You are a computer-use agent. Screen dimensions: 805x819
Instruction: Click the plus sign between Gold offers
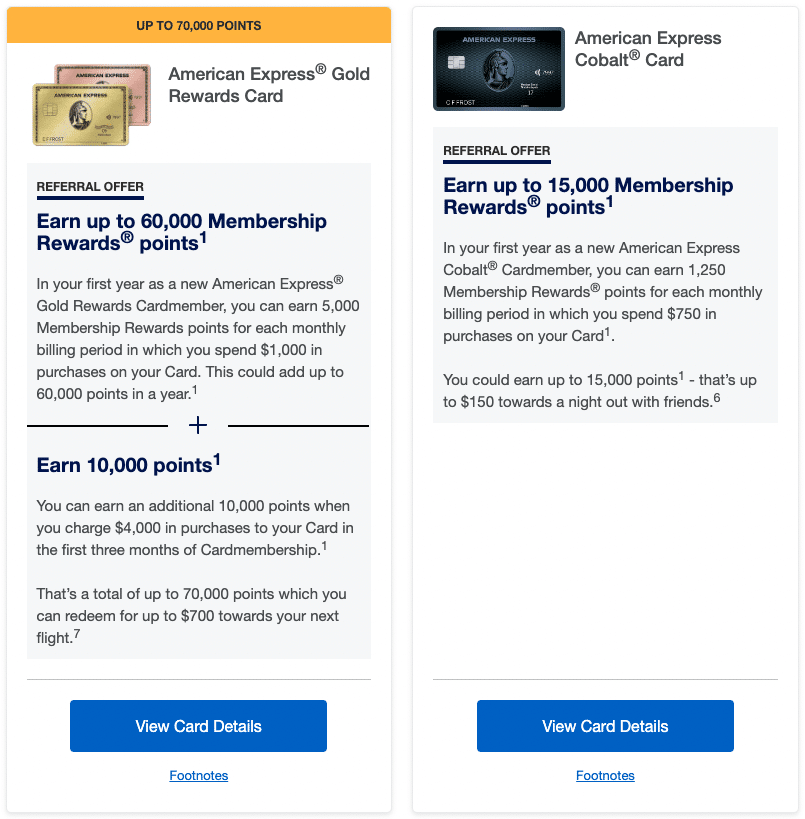click(x=198, y=426)
